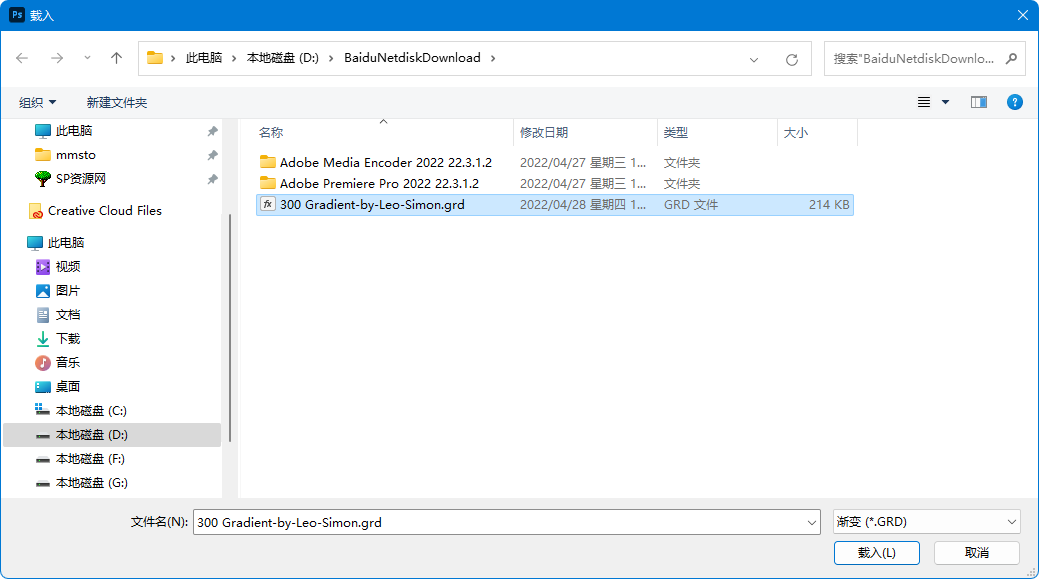Image resolution: width=1039 pixels, height=579 pixels.
Task: Open help with the question icon
Action: pos(1014,102)
